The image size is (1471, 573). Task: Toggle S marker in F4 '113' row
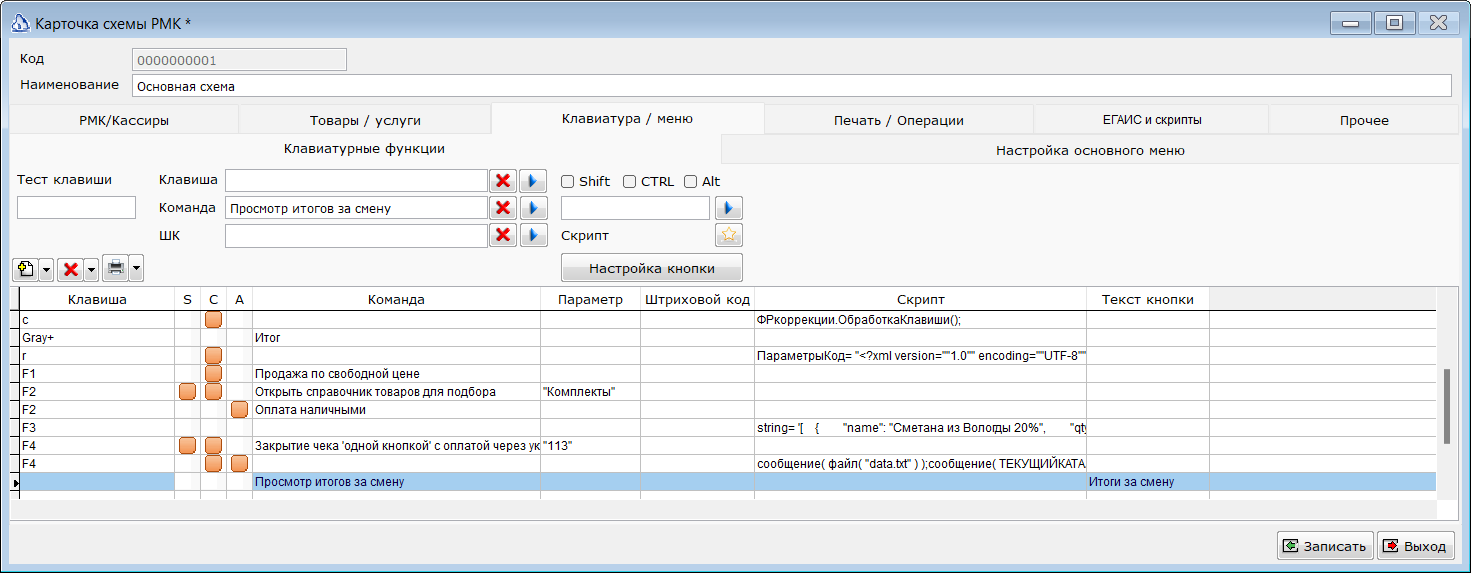[x=187, y=446]
